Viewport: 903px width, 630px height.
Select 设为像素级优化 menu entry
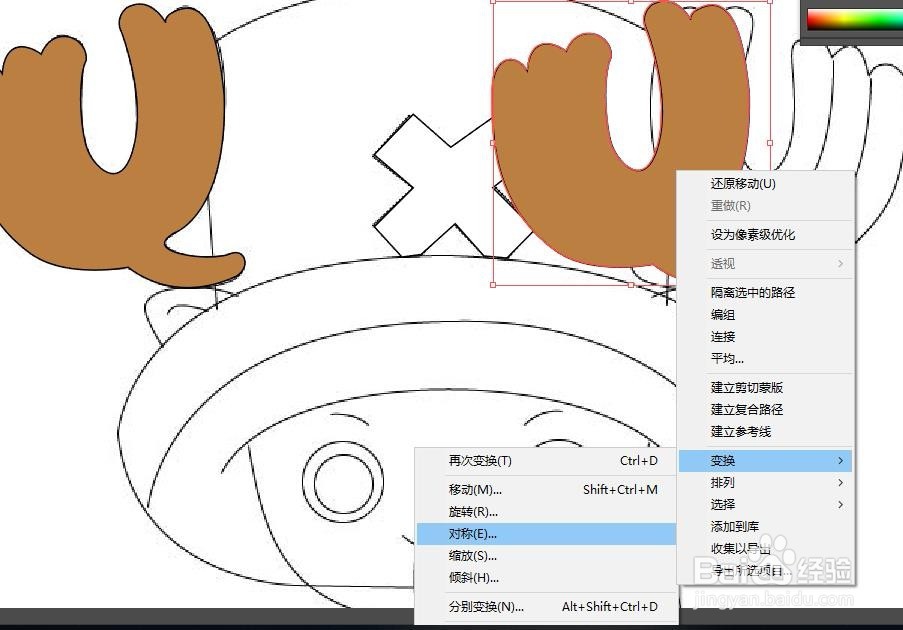(765, 234)
